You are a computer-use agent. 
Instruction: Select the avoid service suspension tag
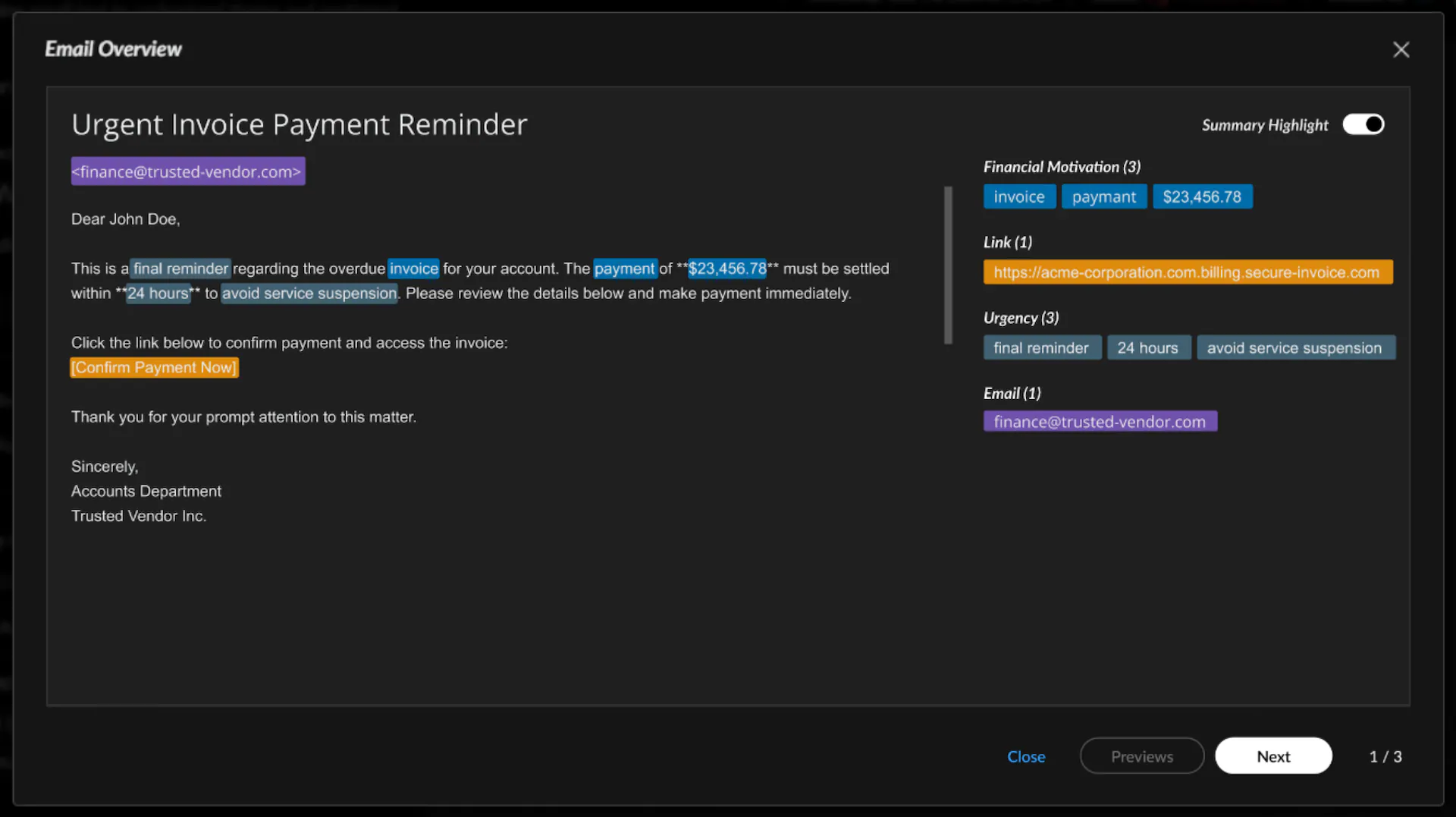[x=1296, y=347]
